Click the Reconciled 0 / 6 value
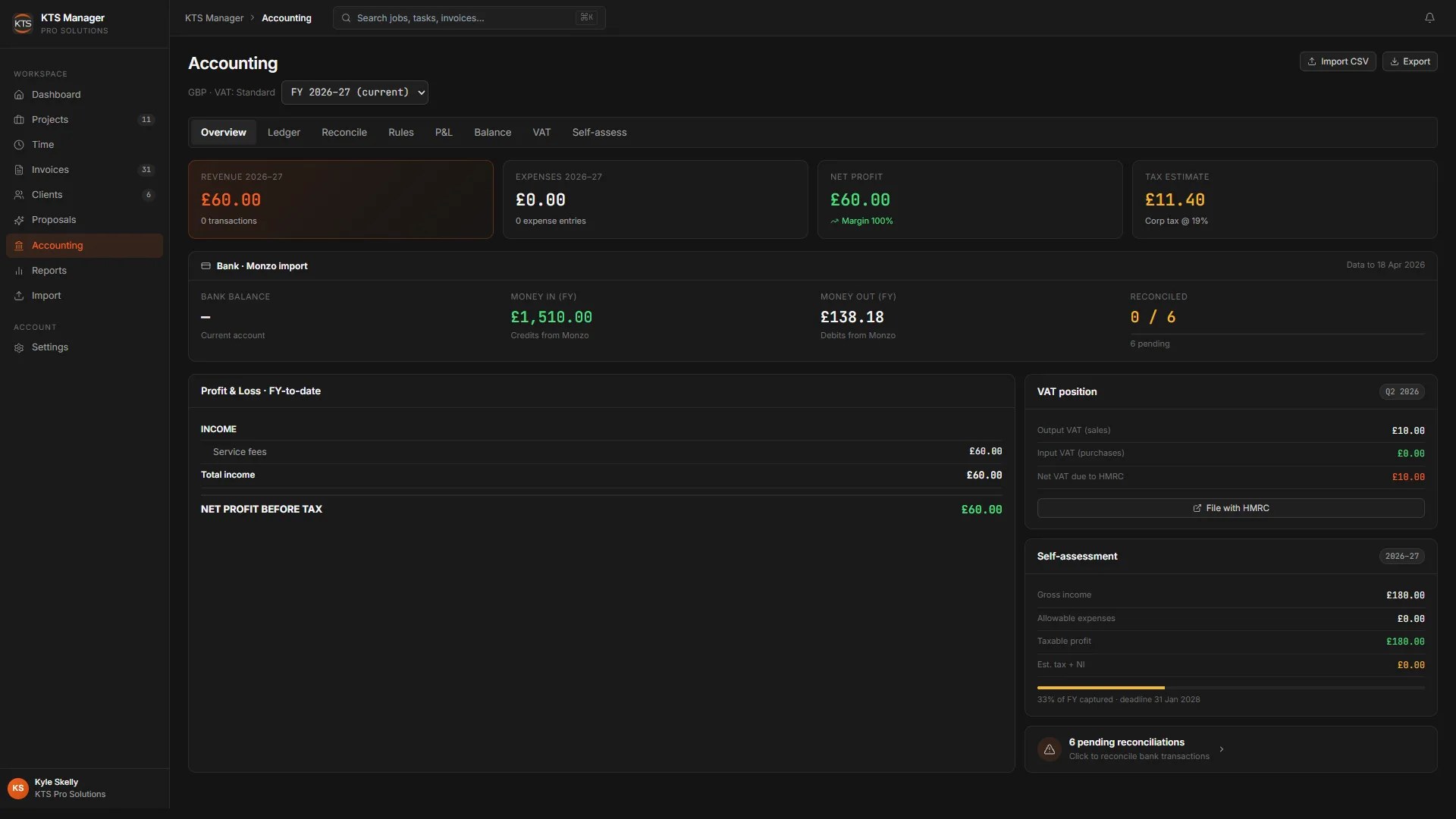 [x=1153, y=318]
